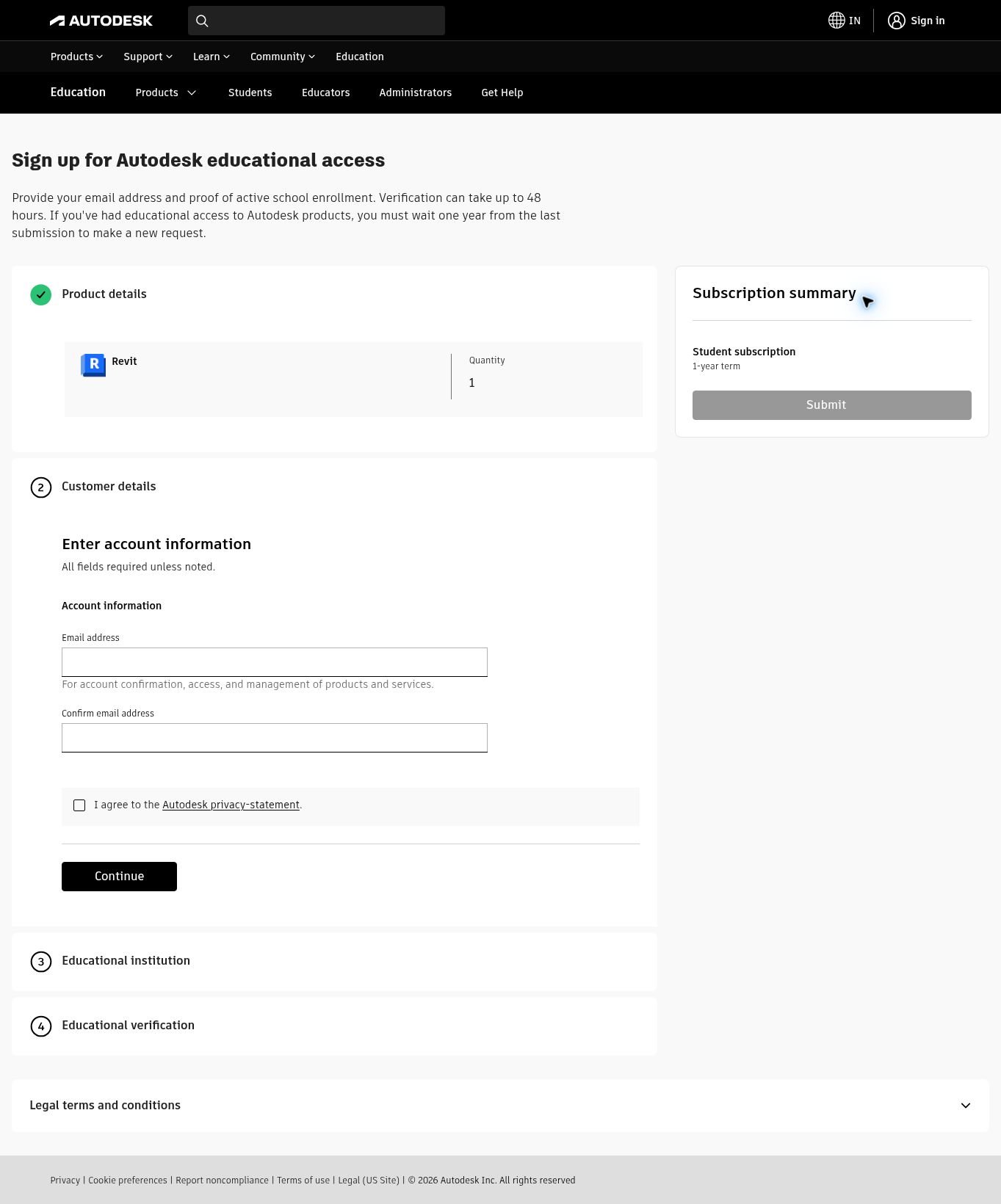Screen dimensions: 1001x1204
Task: Open the Students tab
Action: 250,93
